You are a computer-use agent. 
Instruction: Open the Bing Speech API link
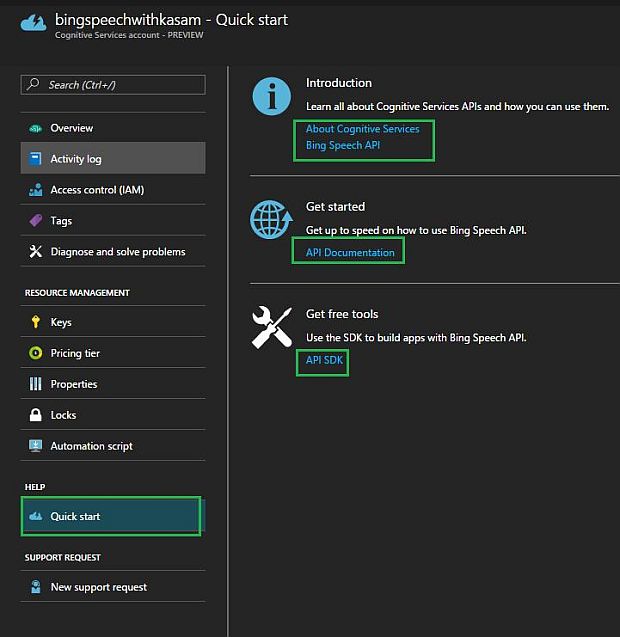coord(343,145)
